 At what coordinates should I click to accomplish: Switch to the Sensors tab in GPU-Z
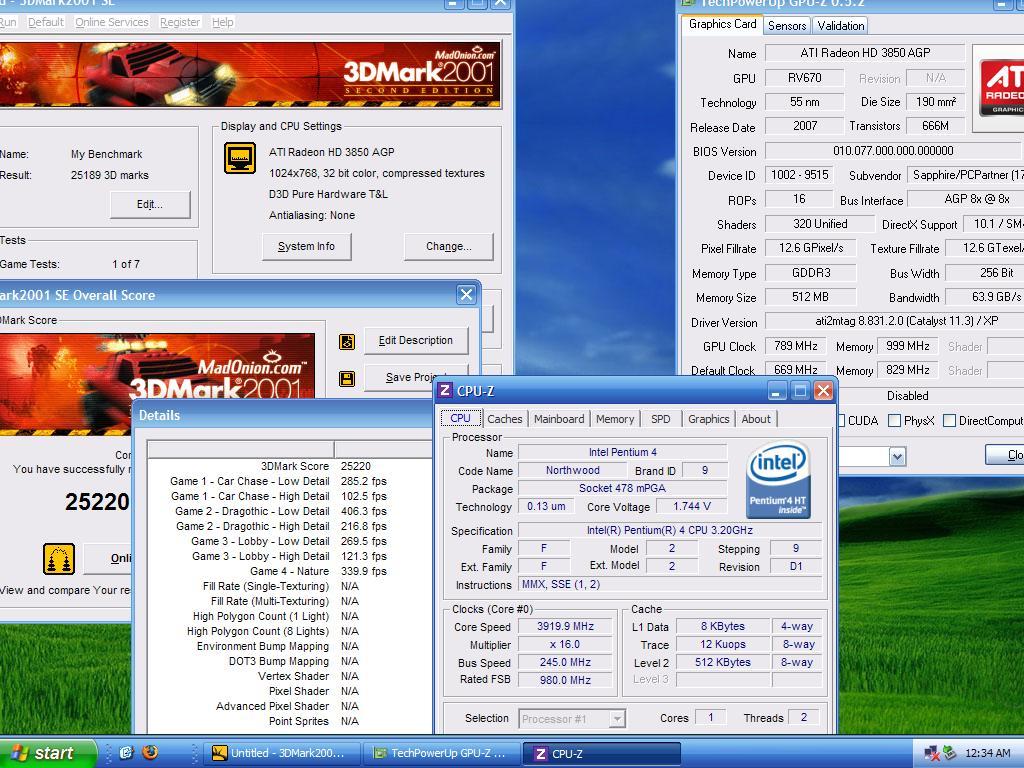click(x=786, y=26)
